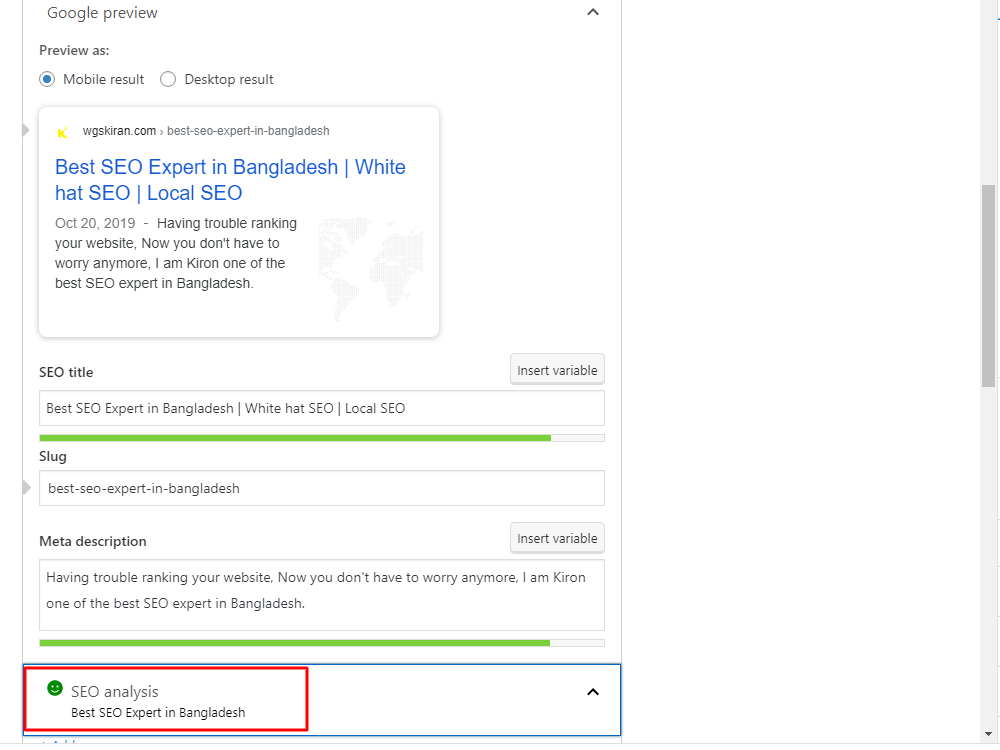Click the vertical scrollbar thumb

coord(989,286)
